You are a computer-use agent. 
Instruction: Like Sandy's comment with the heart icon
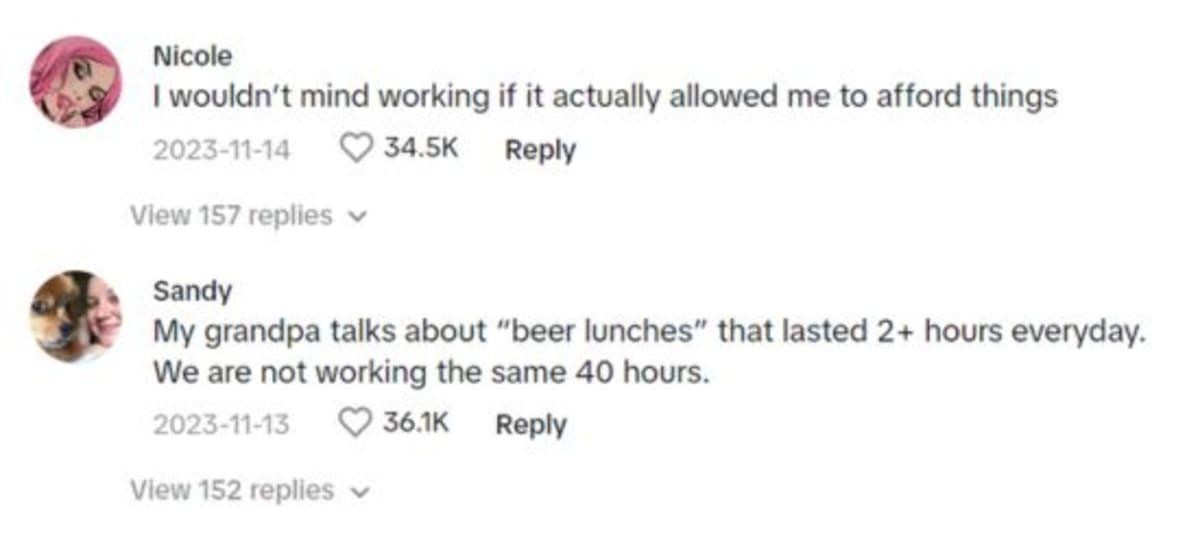tap(356, 424)
